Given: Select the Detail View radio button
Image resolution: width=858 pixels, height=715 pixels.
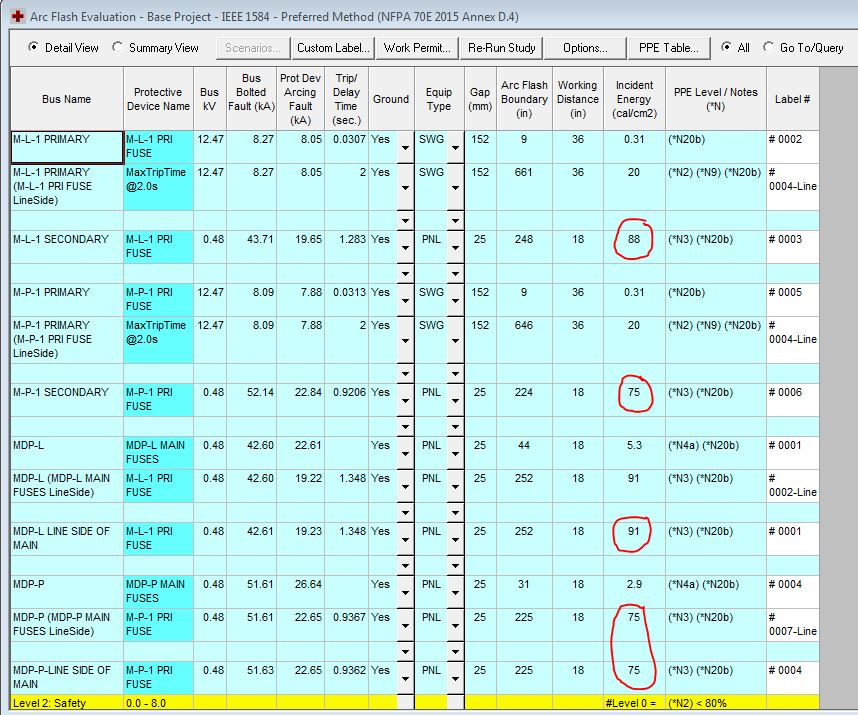Looking at the screenshot, I should pyautogui.click(x=33, y=47).
